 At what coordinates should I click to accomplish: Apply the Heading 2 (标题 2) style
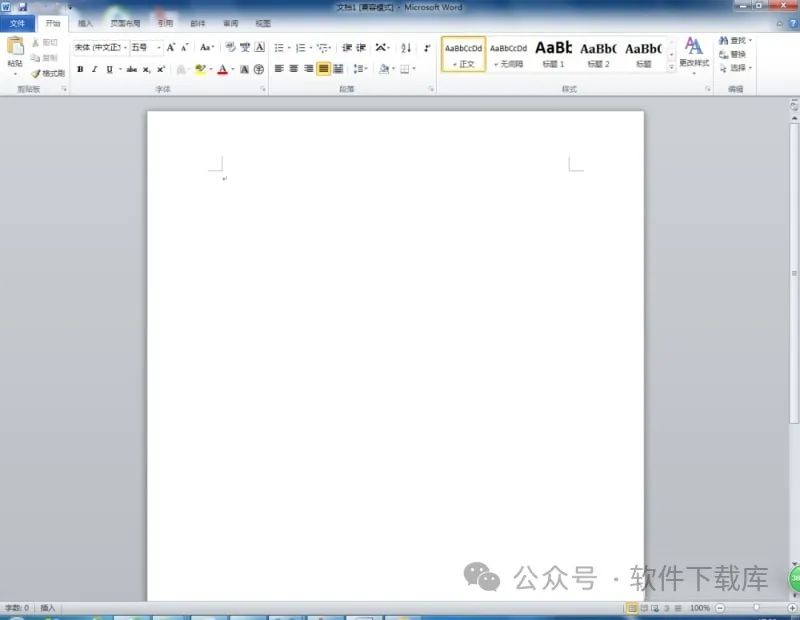point(598,54)
